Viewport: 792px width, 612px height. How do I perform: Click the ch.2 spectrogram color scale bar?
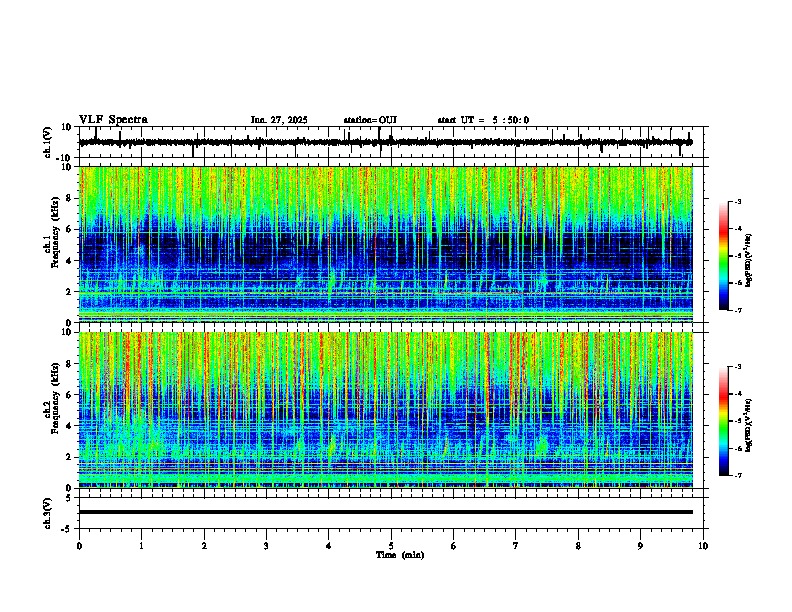click(x=724, y=421)
